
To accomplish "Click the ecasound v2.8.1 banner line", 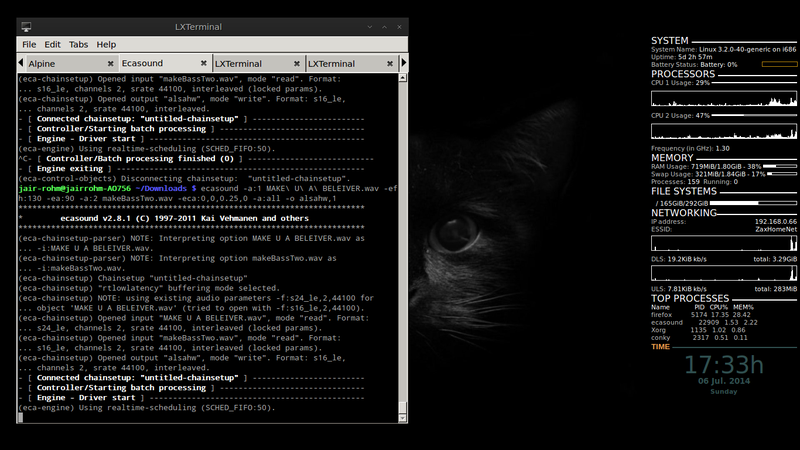I will coord(185,218).
